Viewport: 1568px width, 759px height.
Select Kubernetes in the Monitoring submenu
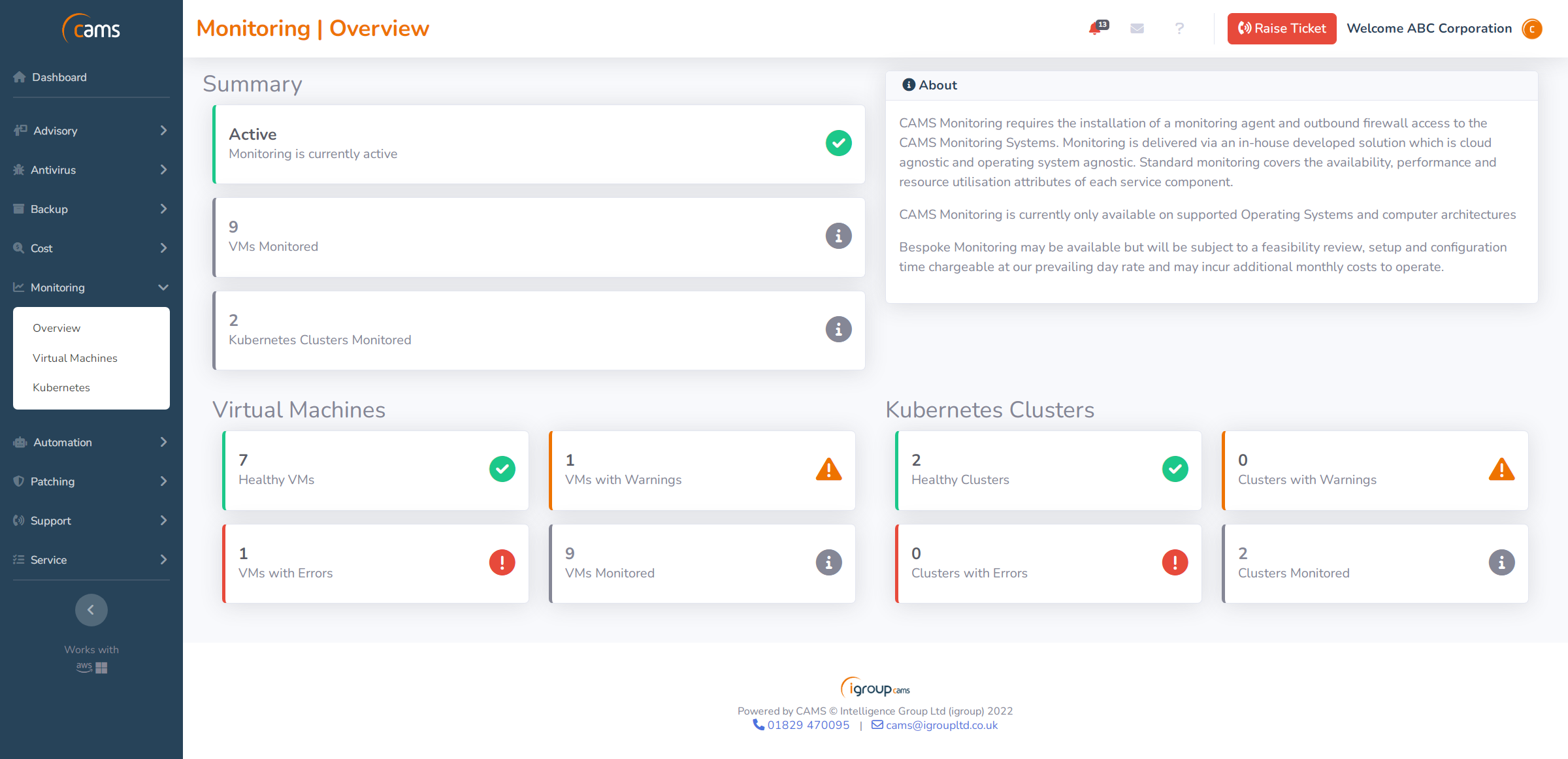point(61,387)
